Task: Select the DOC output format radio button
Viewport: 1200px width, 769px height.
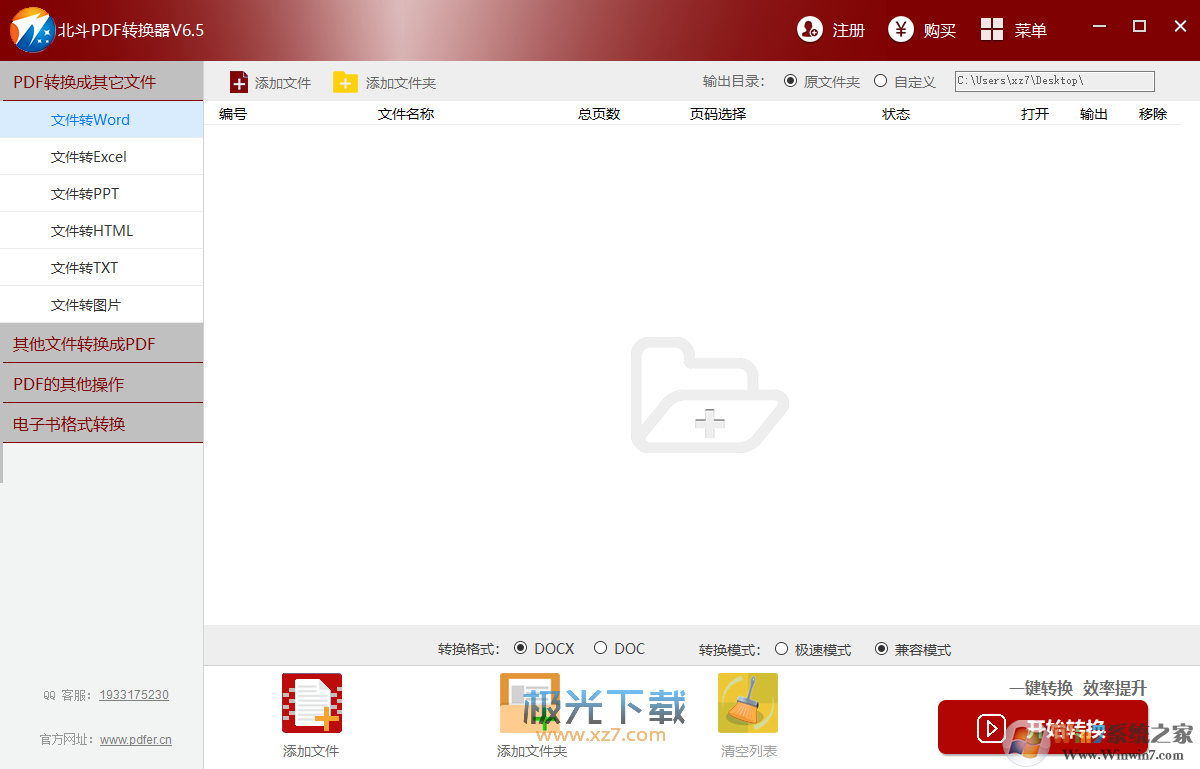Action: coord(600,648)
